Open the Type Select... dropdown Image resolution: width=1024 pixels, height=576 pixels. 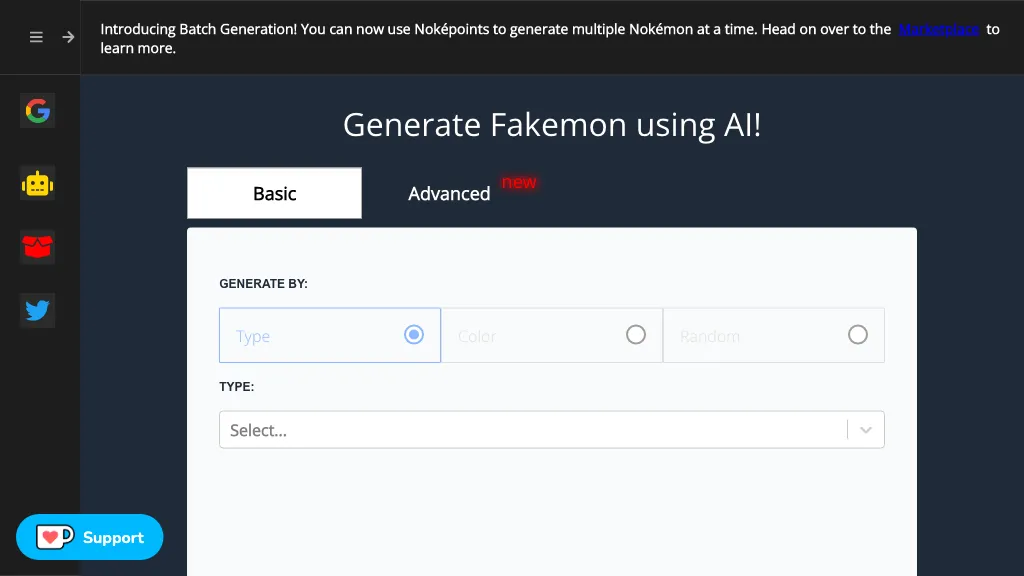[552, 429]
